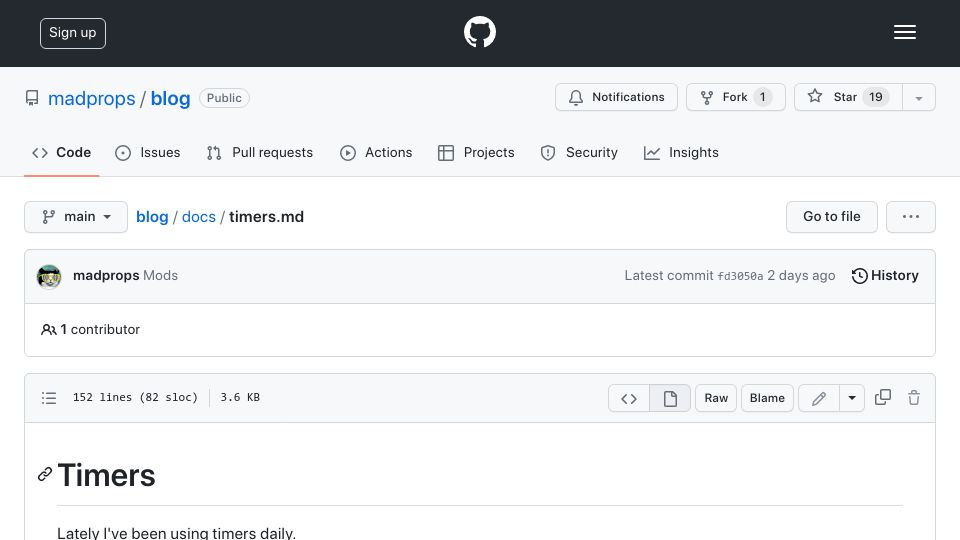Go to the blog breadcrumb link
960x540 pixels.
point(152,217)
